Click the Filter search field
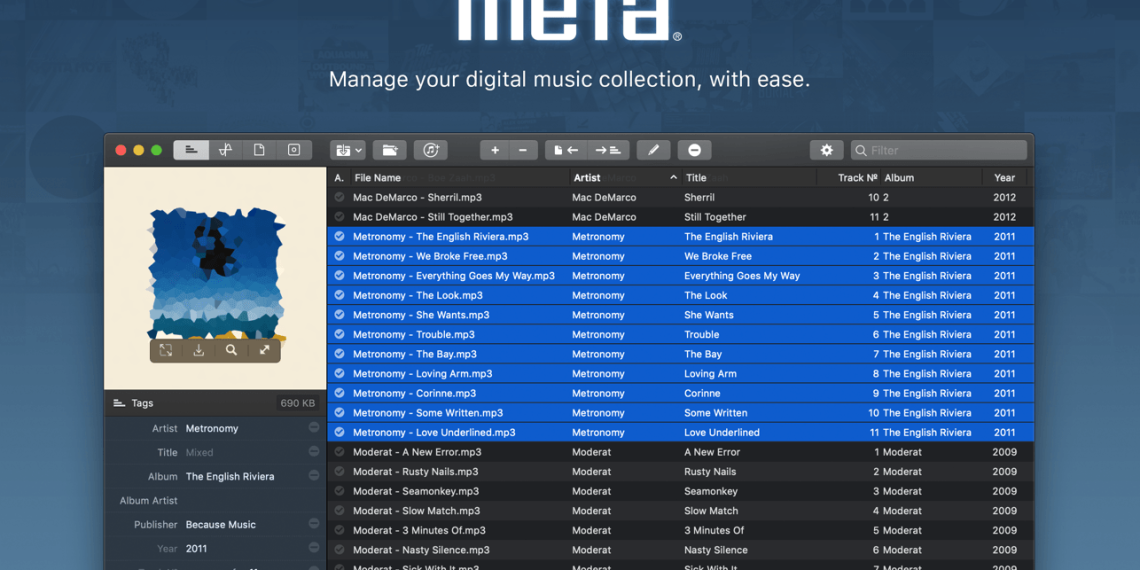 click(x=938, y=150)
